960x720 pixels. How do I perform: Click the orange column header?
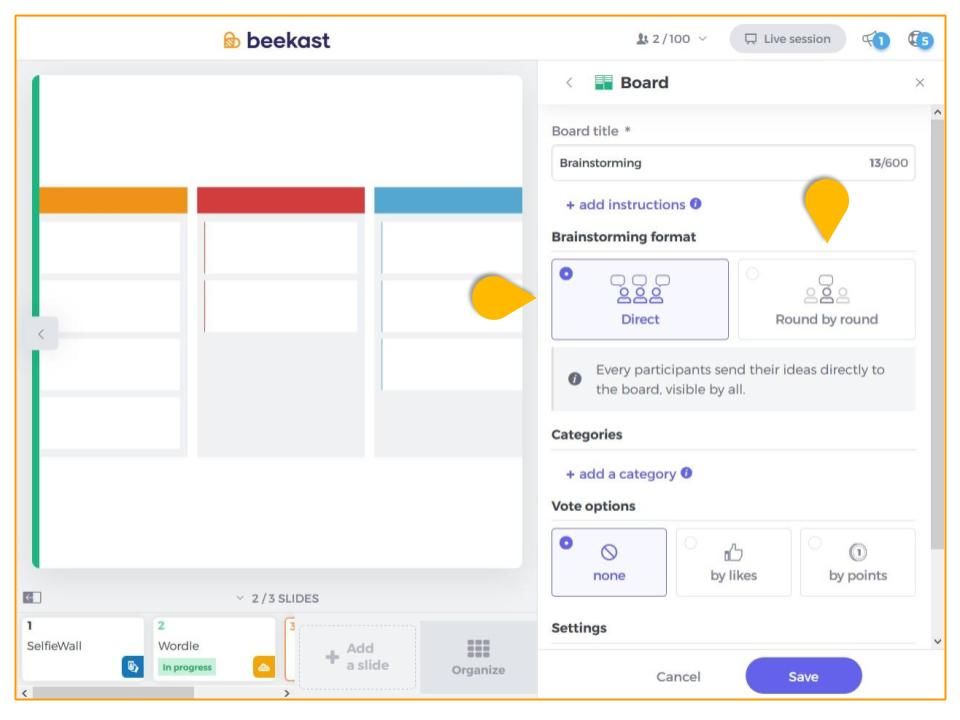113,200
